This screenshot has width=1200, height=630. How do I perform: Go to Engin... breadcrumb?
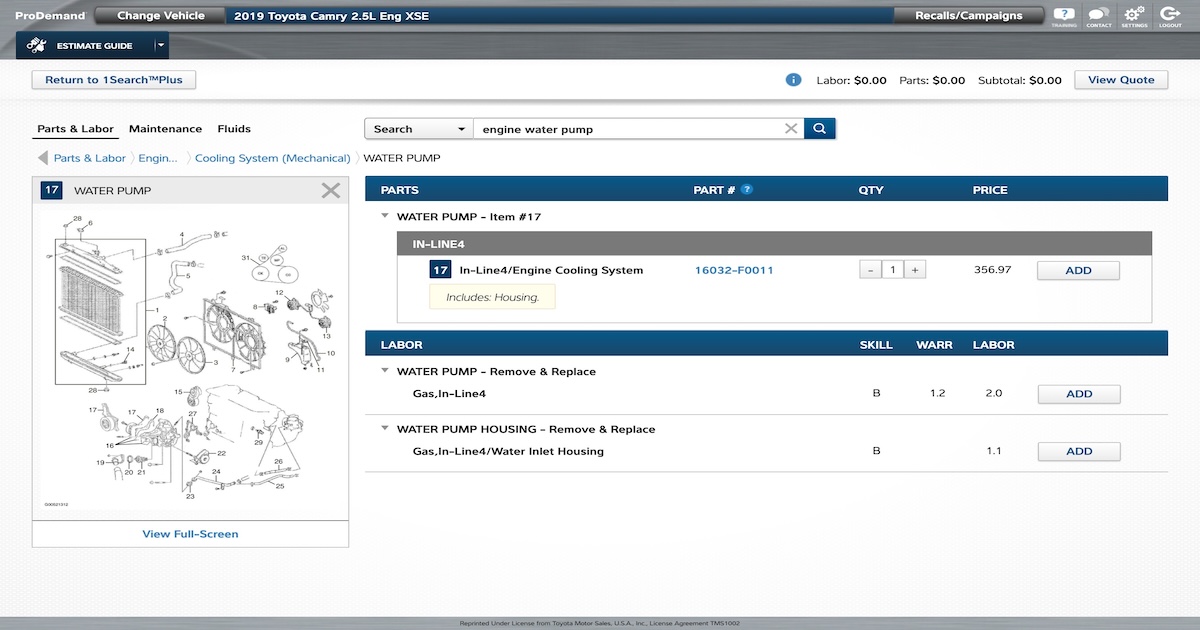158,158
